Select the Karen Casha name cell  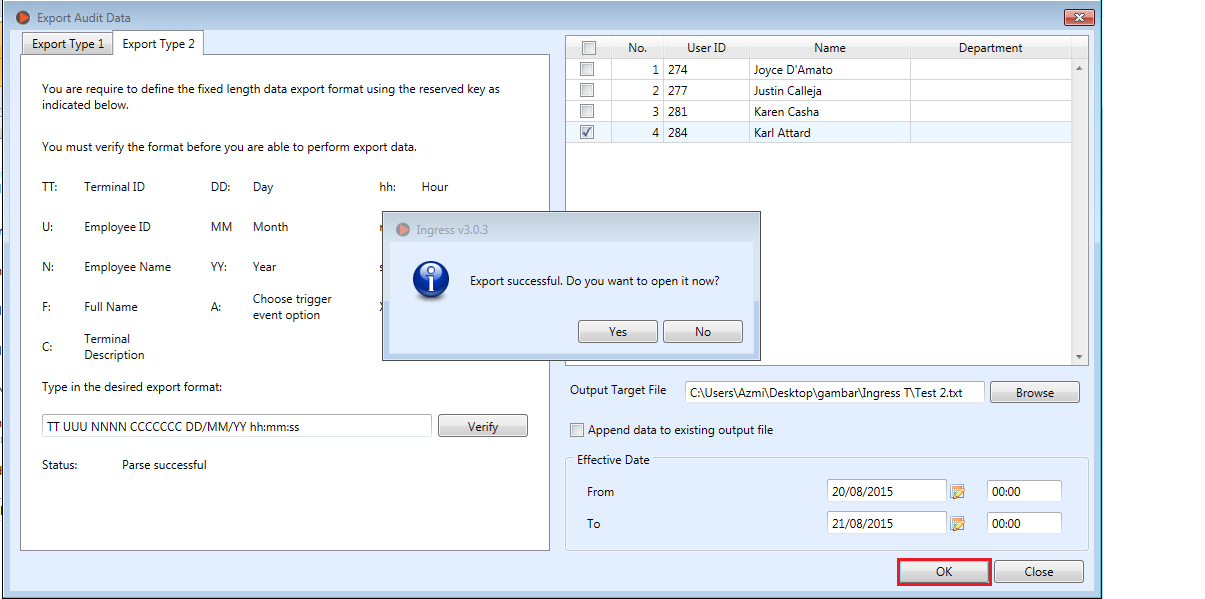pyautogui.click(x=830, y=111)
